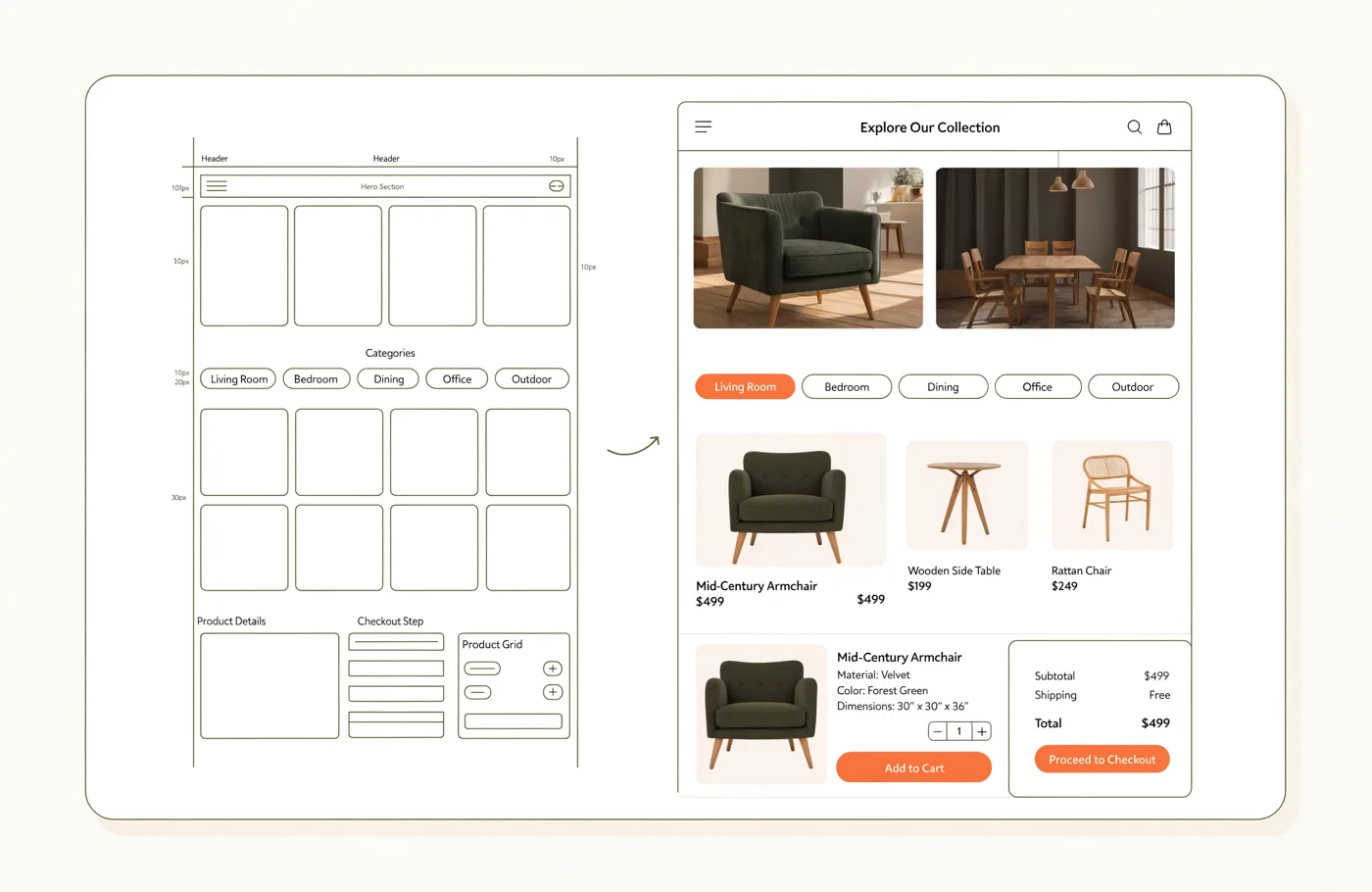Click 'Color: Forest Green' text
The height and width of the screenshot is (892, 1372).
882,691
